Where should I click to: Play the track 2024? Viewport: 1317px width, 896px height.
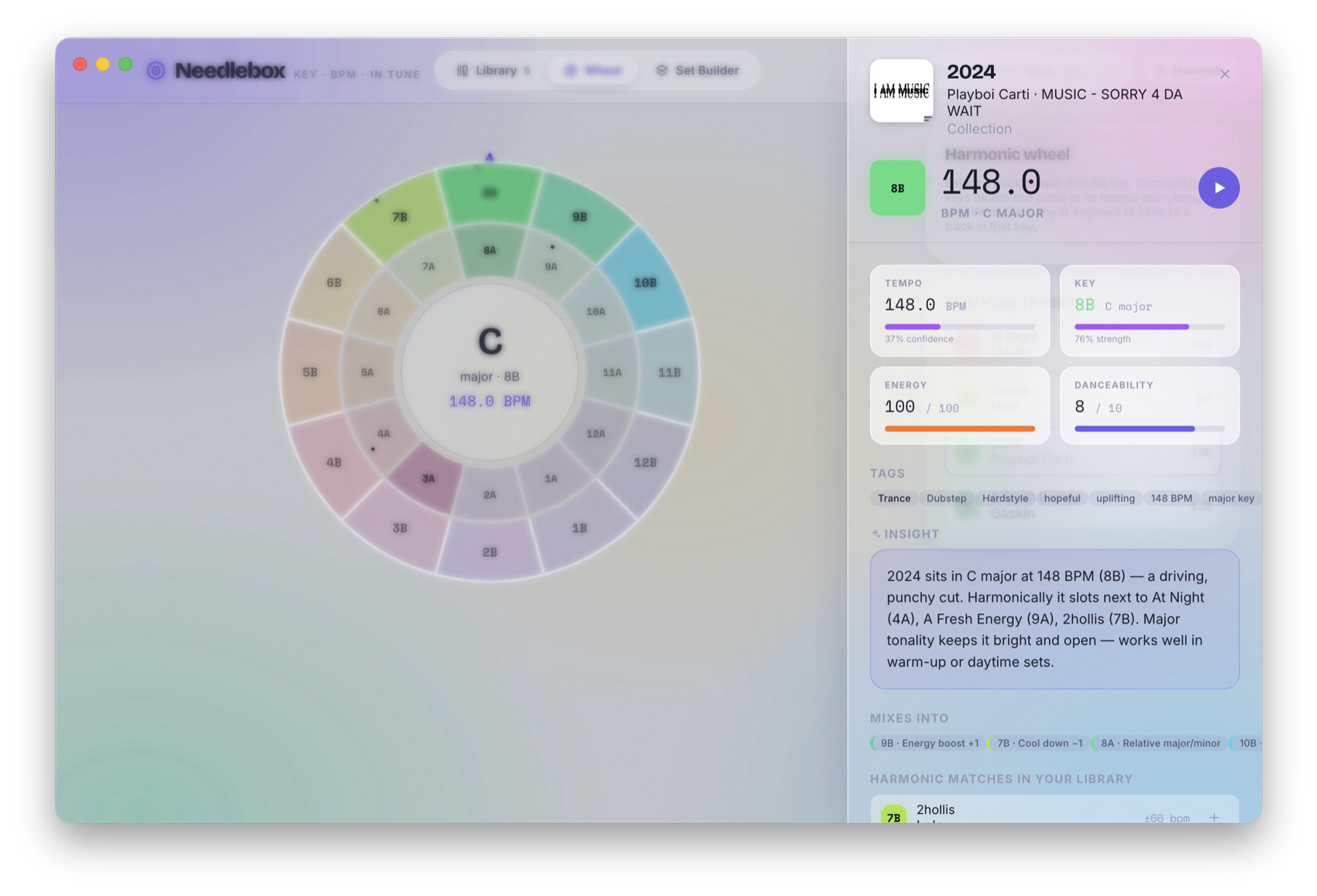tap(1219, 188)
